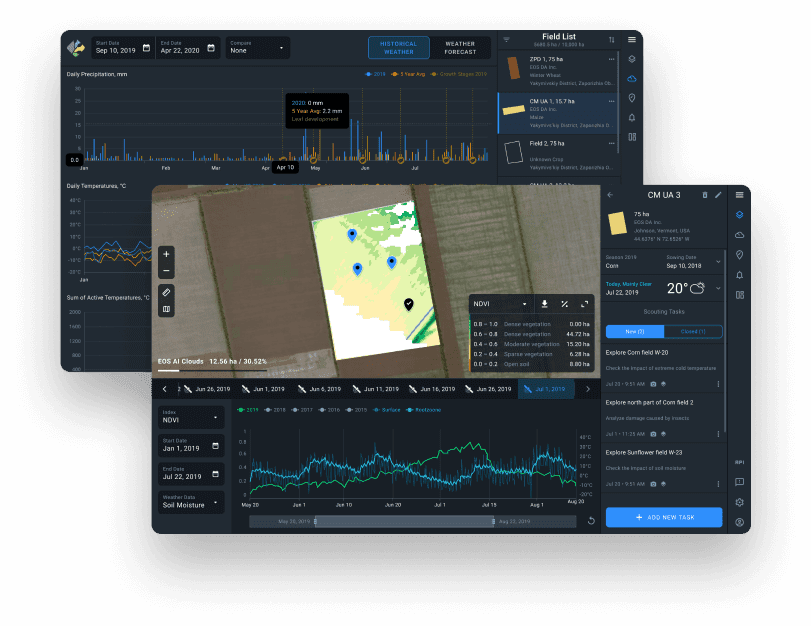
Task: Open the layers icon in weather window sidebar
Action: click(632, 59)
